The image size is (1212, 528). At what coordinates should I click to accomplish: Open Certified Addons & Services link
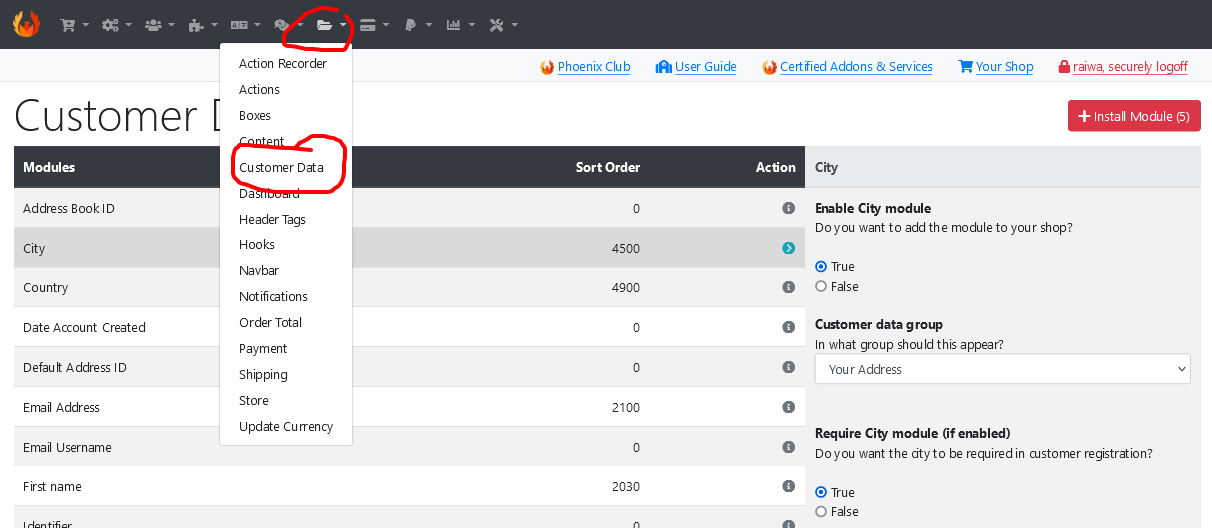[x=847, y=67]
